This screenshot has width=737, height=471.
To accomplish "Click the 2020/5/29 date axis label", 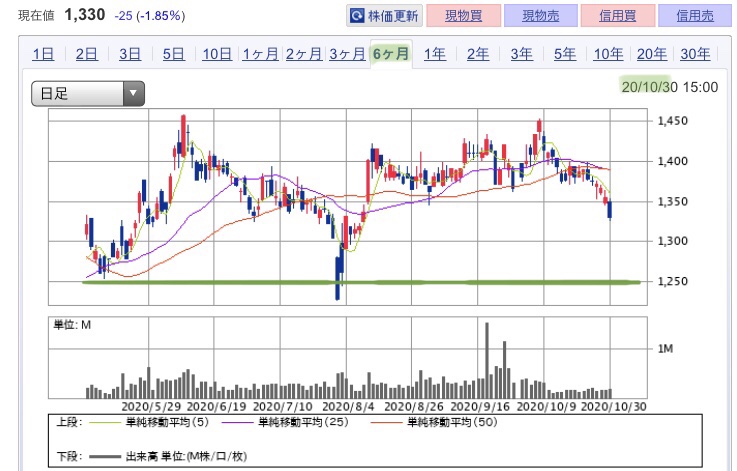I will pyautogui.click(x=151, y=407).
